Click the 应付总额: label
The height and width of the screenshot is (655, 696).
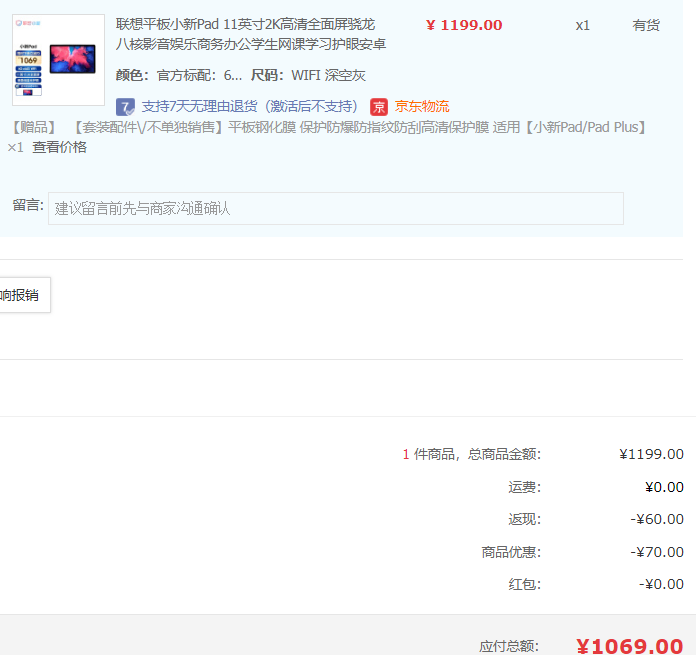coord(509,646)
